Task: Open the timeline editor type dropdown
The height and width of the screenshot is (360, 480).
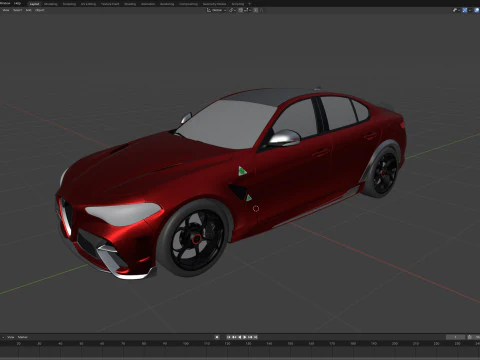Action: coord(3,337)
